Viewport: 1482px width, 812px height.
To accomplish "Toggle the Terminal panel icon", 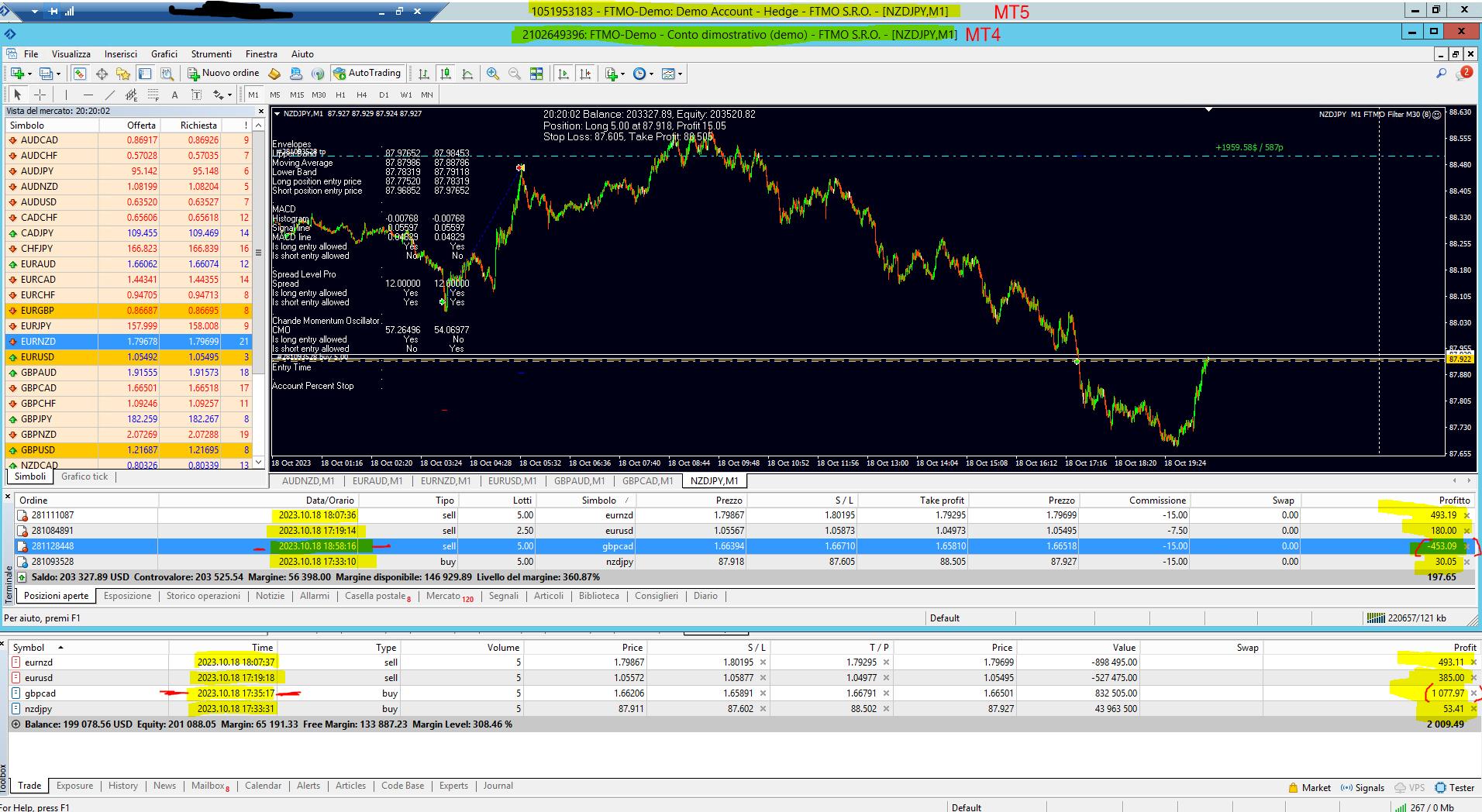I will [x=145, y=74].
